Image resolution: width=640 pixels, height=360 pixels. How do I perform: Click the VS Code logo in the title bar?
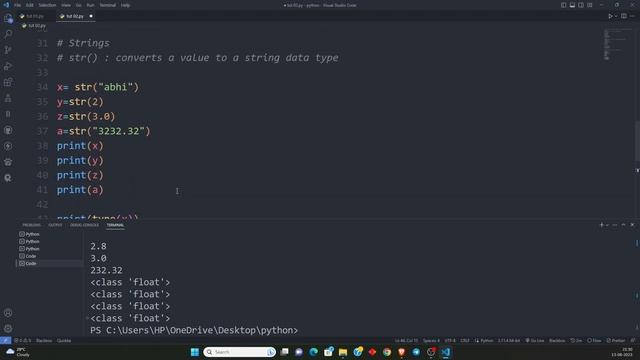(x=6, y=5)
